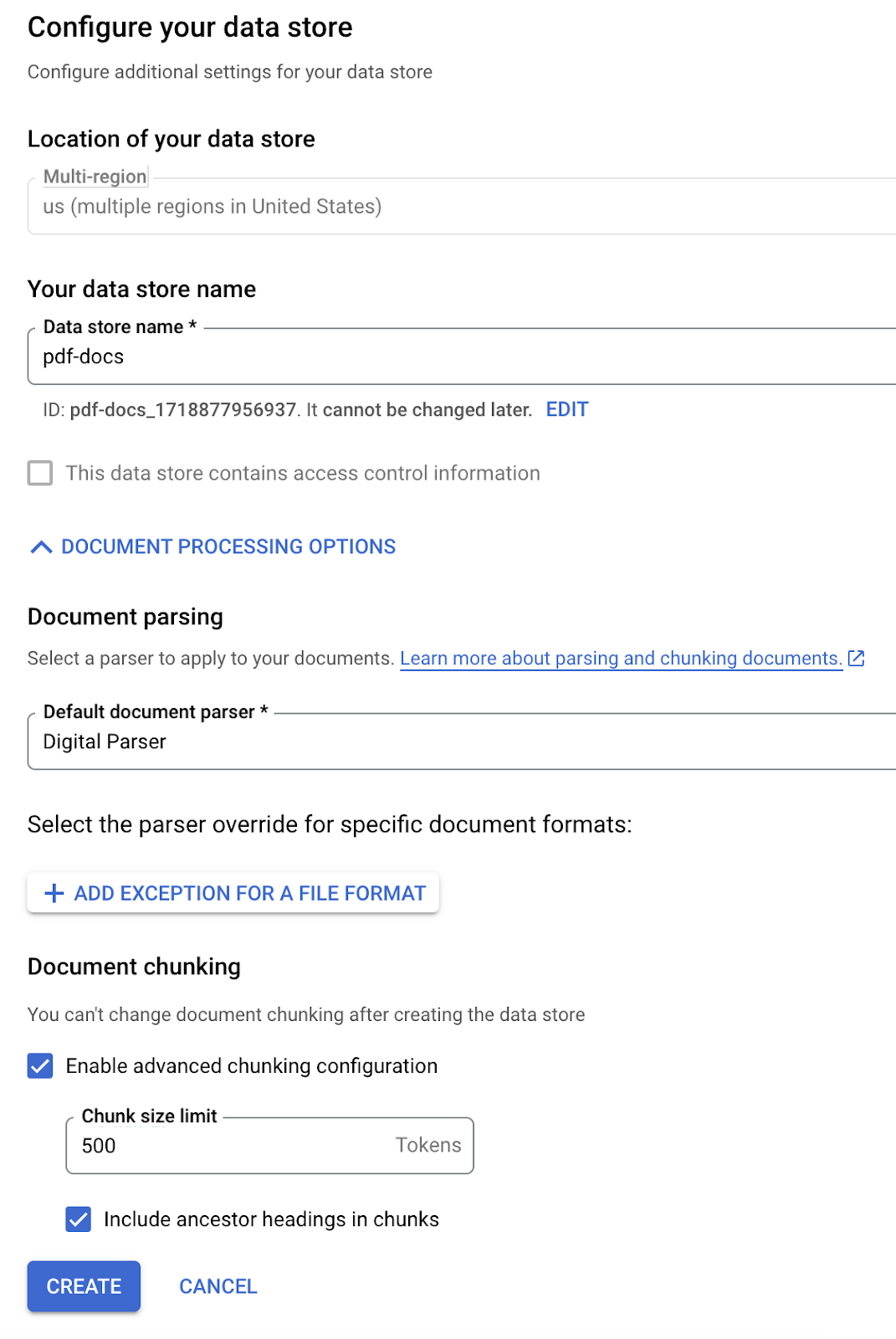896x1339 pixels.
Task: Check the access control information checkbox
Action: coord(40,474)
